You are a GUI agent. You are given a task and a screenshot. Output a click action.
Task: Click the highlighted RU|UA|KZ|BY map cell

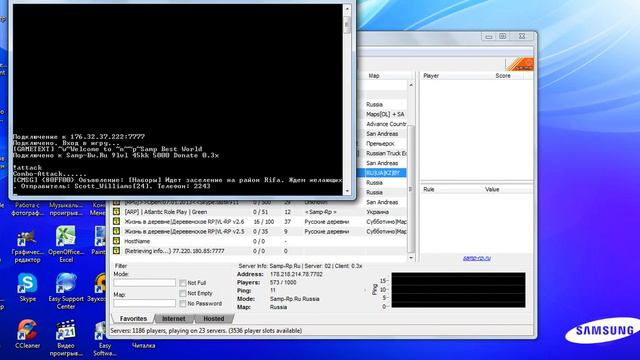click(383, 173)
